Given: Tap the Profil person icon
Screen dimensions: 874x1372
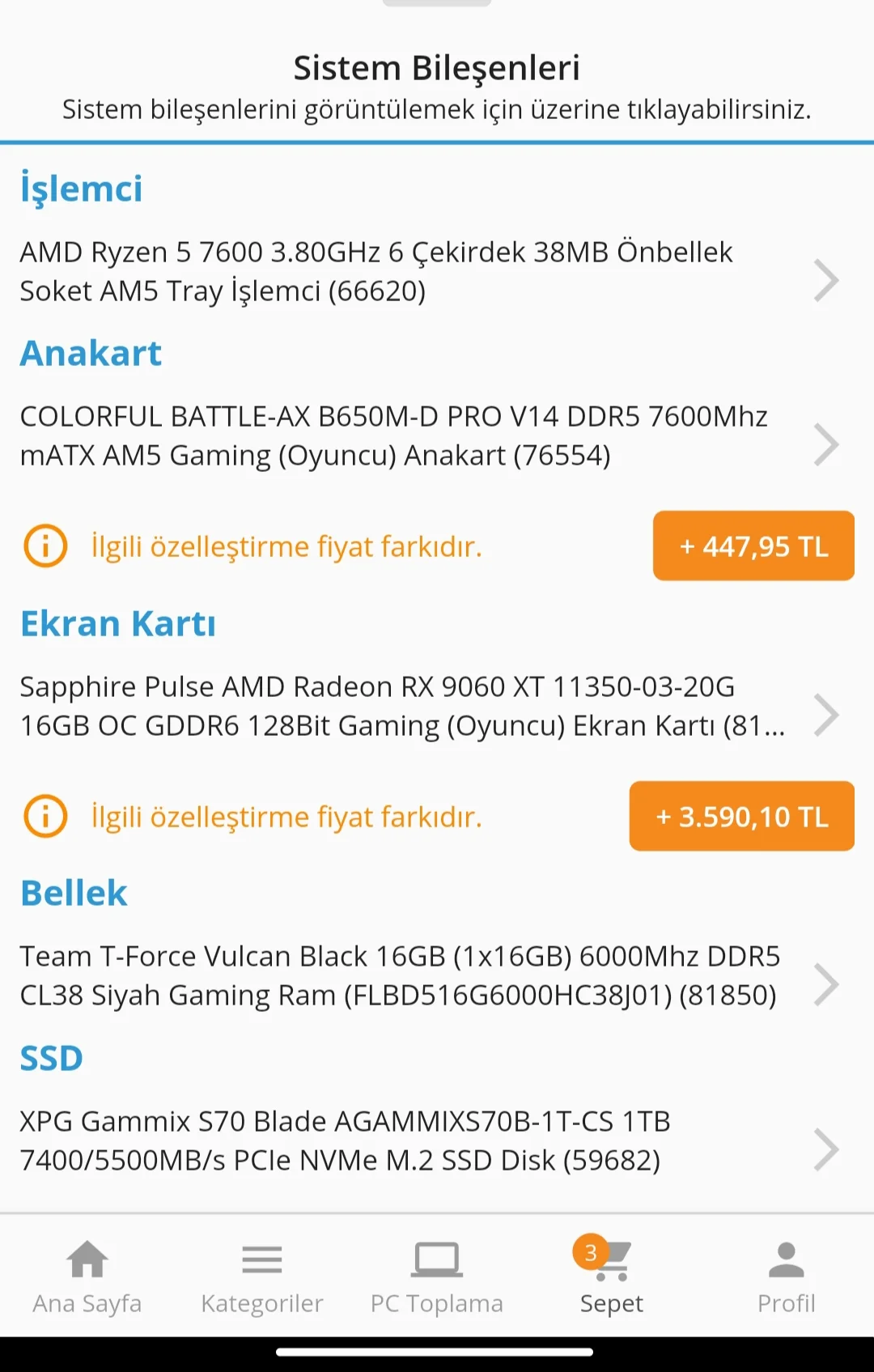Looking at the screenshot, I should [x=786, y=1259].
